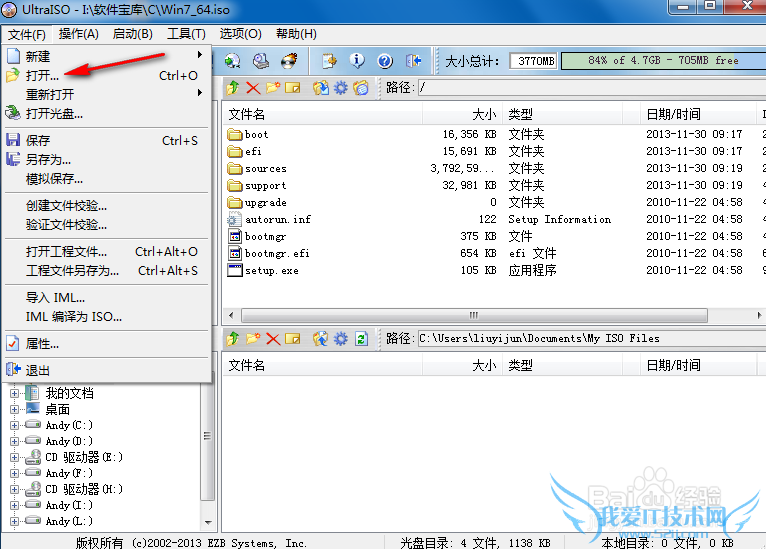The height and width of the screenshot is (549, 766).
Task: Select 工程文件另存为... menu entry
Action: click(106, 271)
